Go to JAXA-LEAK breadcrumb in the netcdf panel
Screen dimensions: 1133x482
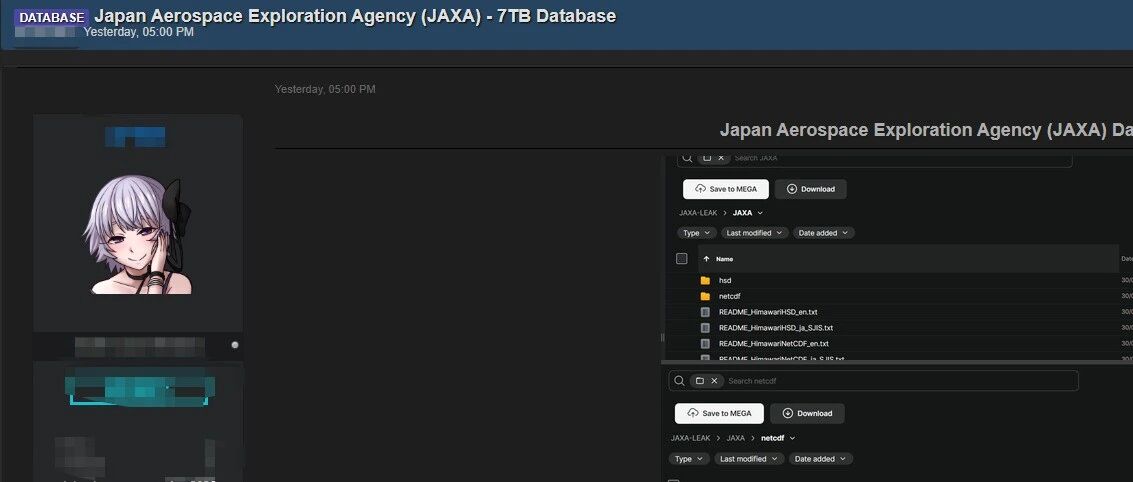tap(691, 438)
